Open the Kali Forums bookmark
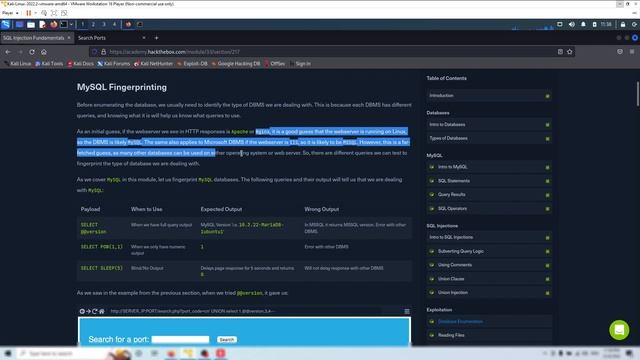This screenshot has width=640, height=360. (x=113, y=64)
